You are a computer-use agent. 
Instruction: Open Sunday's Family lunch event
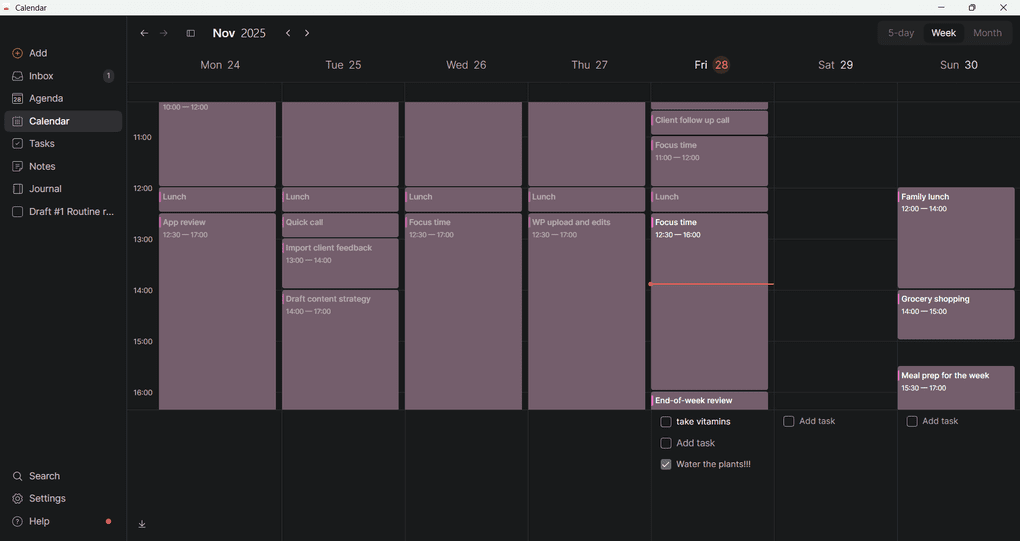956,238
